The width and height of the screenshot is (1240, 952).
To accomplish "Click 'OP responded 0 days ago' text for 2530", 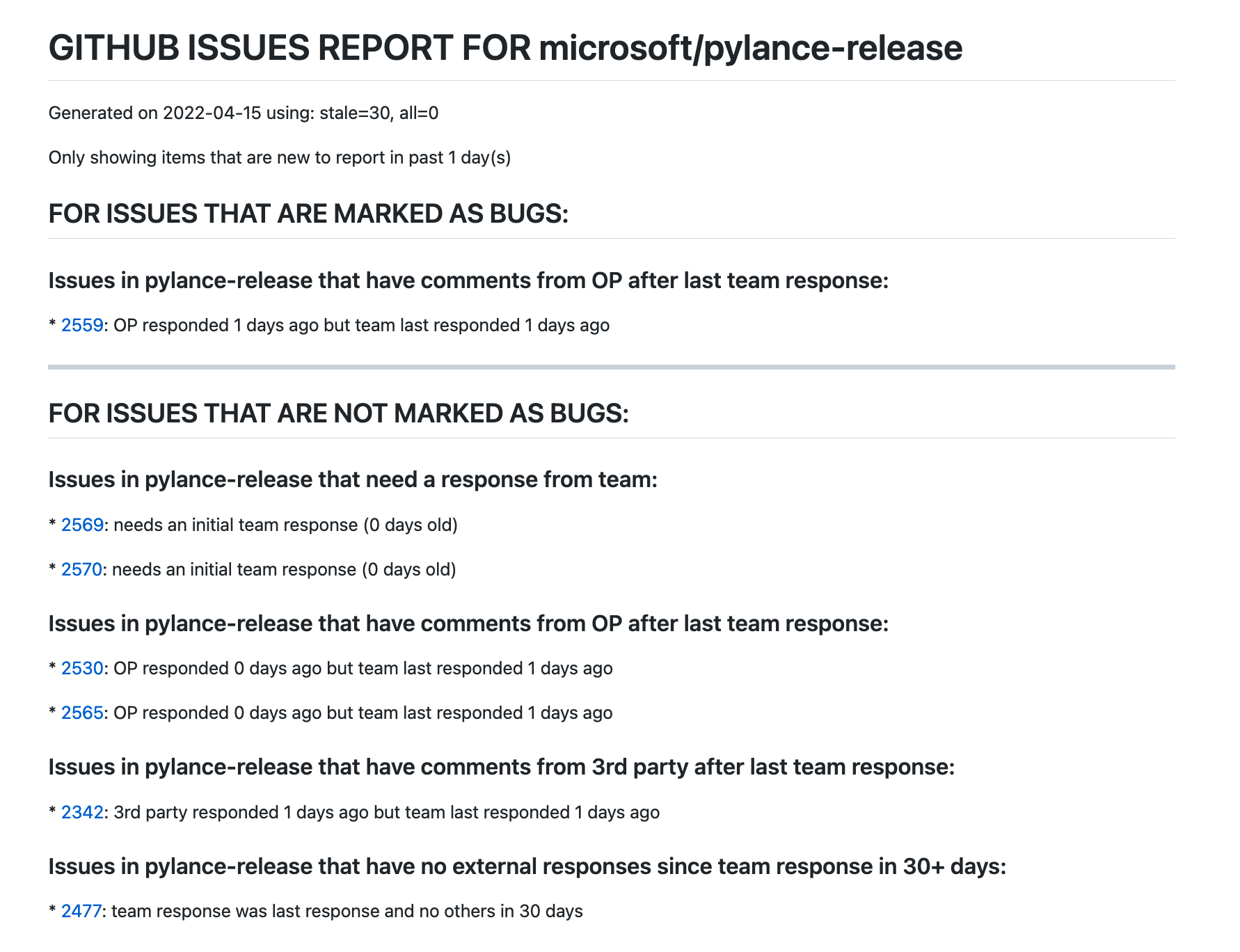I will pos(217,668).
